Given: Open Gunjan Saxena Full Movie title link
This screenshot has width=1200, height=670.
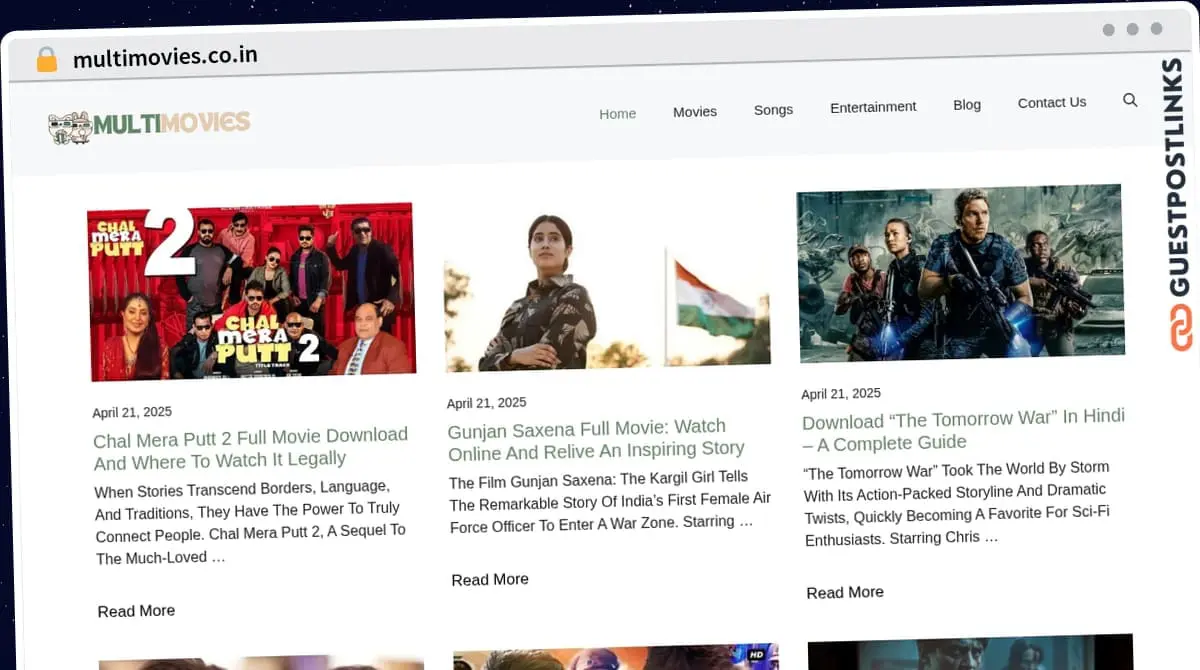Looking at the screenshot, I should (x=597, y=439).
